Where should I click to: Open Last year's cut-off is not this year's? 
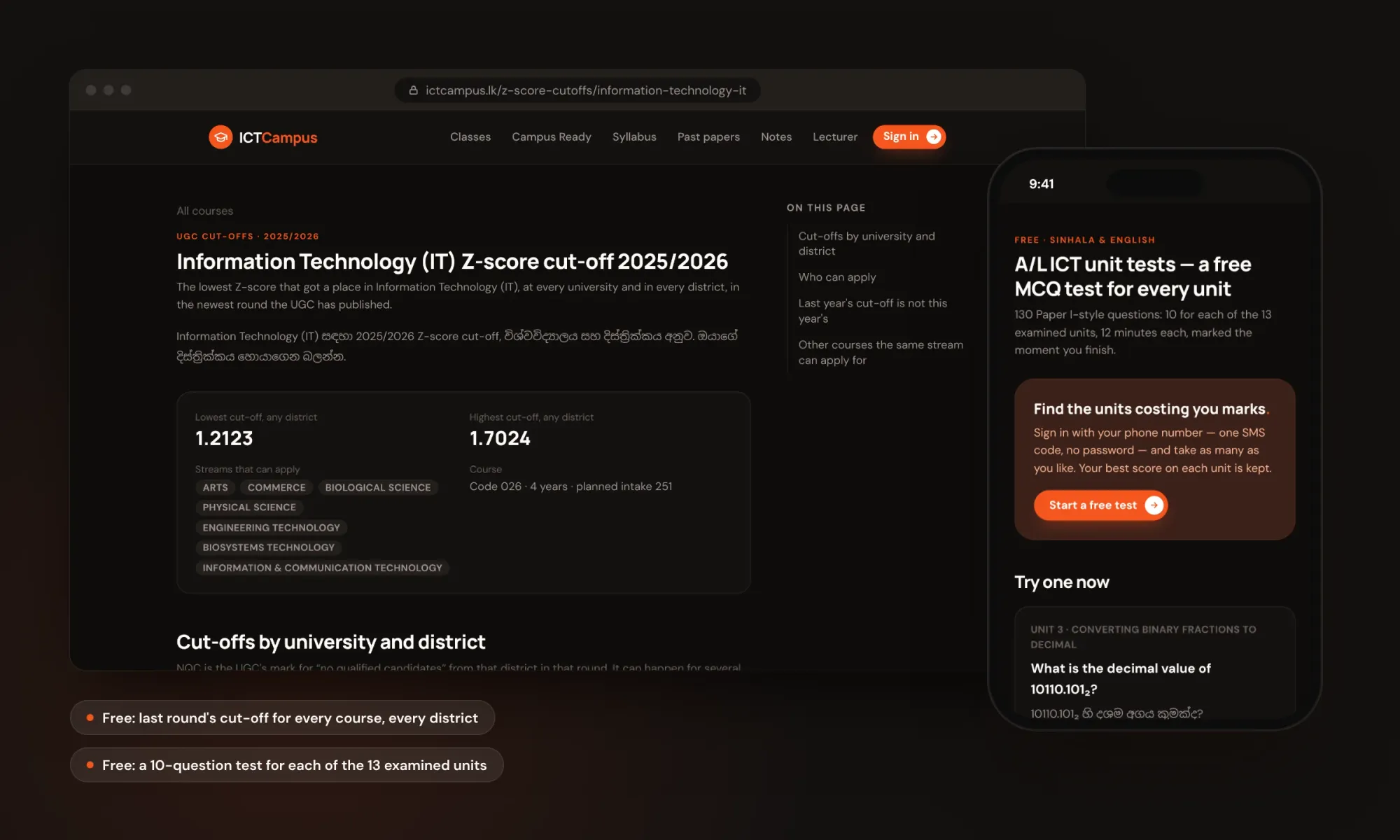(873, 311)
